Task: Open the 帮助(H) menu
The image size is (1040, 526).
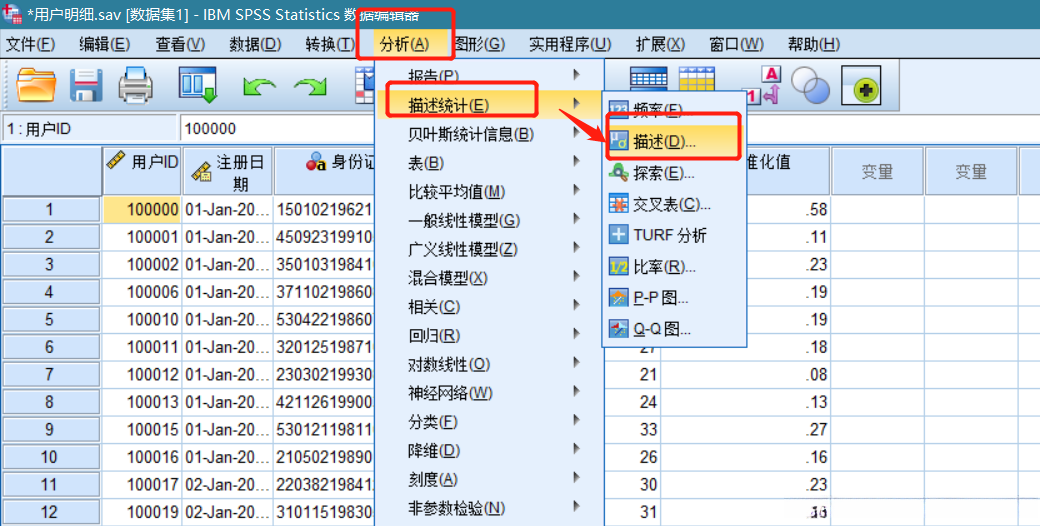Action: [x=813, y=44]
